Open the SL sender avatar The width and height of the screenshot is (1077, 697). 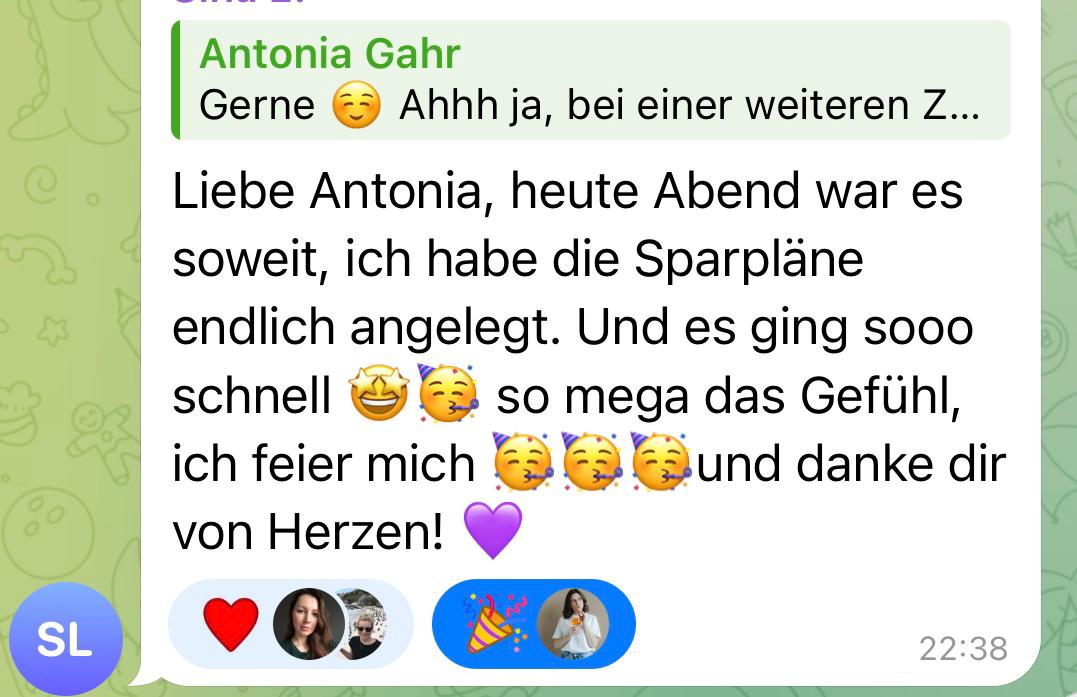click(x=66, y=639)
